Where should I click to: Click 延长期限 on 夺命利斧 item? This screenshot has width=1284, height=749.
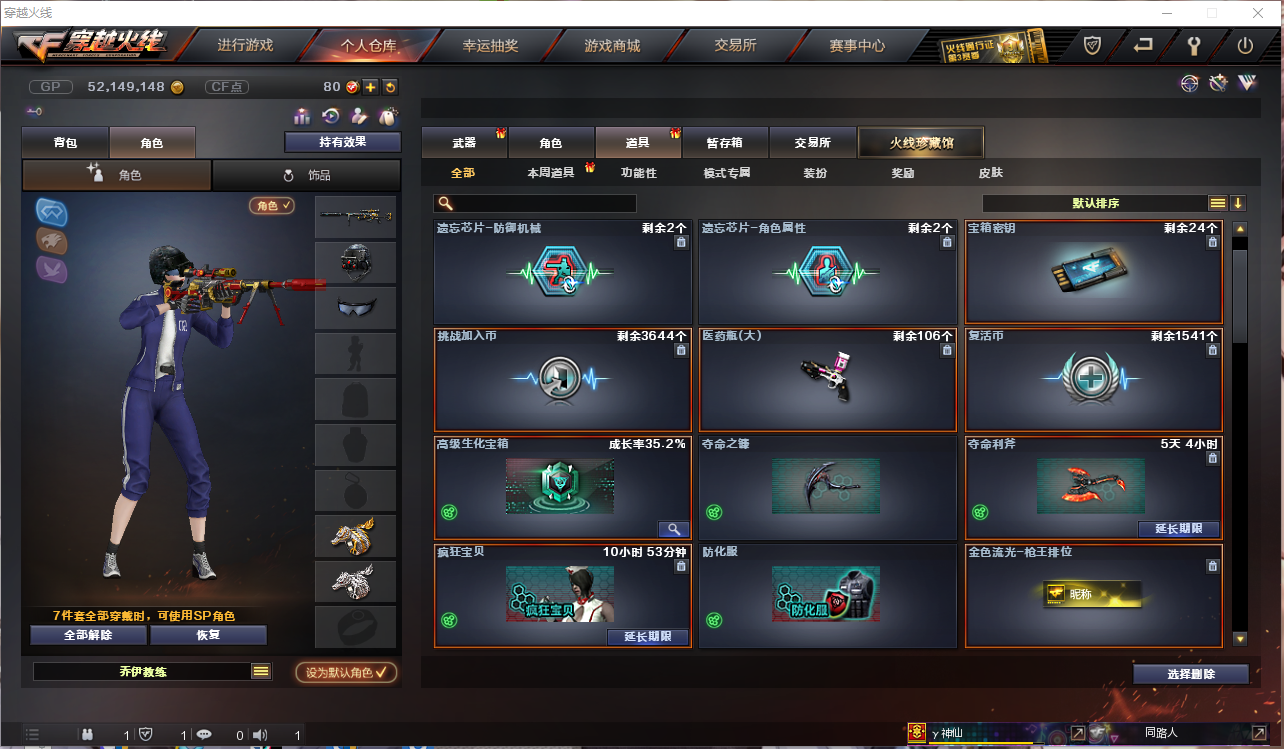(1178, 529)
